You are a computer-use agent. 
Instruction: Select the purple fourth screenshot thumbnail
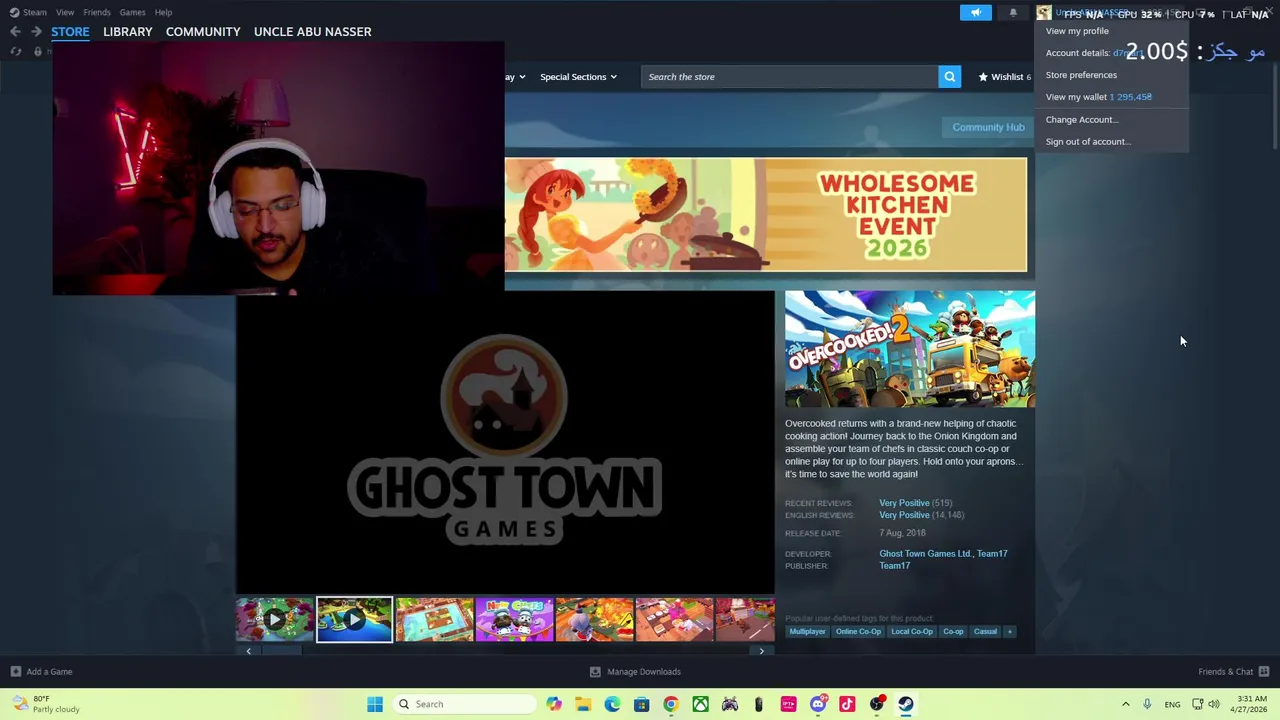pos(514,620)
